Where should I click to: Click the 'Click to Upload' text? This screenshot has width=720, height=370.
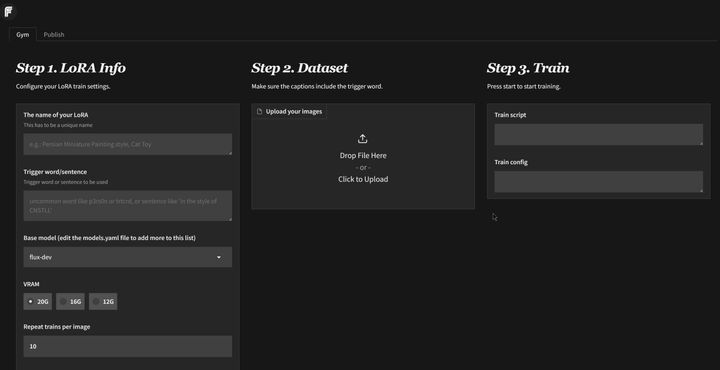(x=363, y=179)
